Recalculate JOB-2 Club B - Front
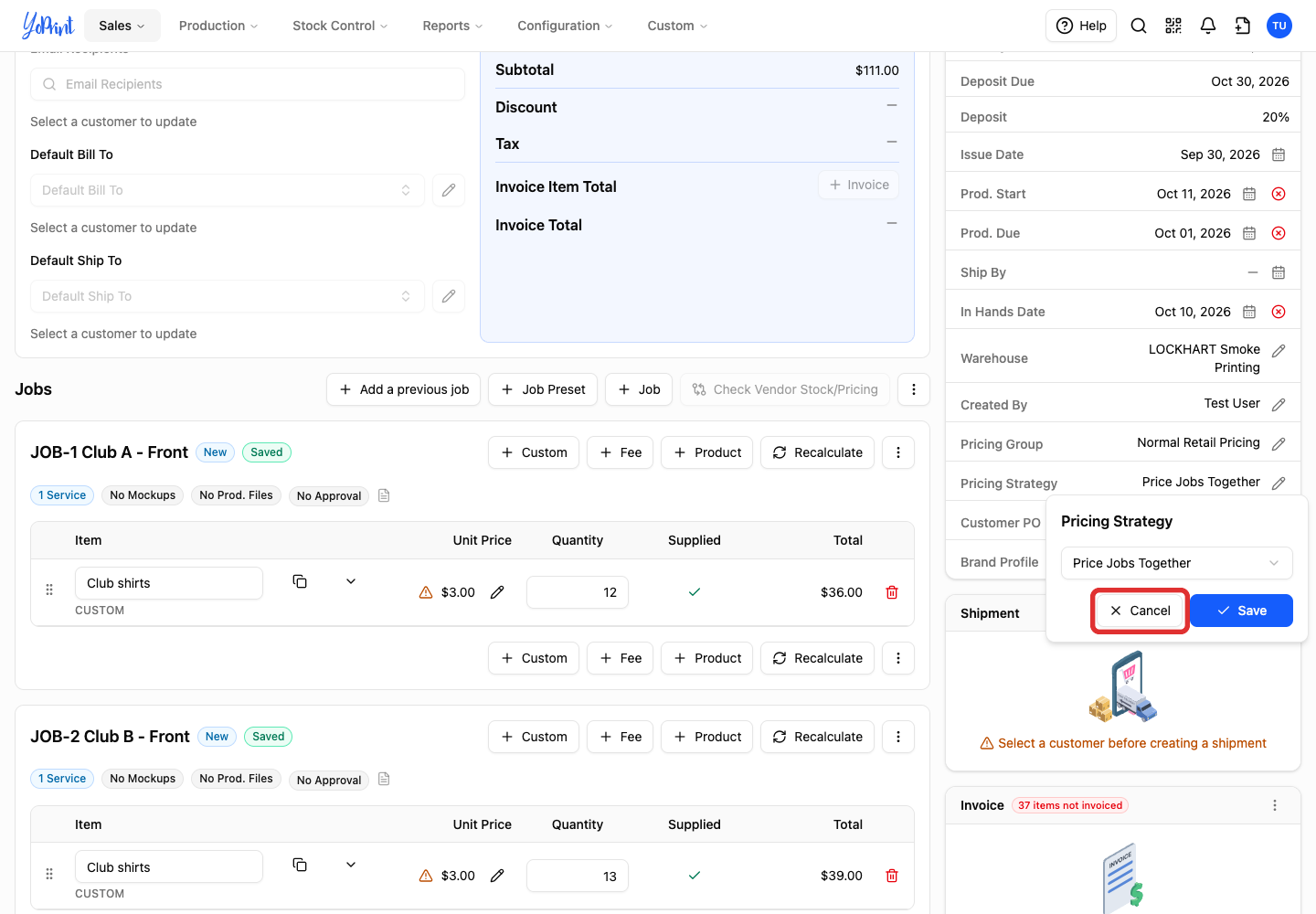This screenshot has height=914, width=1316. click(817, 737)
